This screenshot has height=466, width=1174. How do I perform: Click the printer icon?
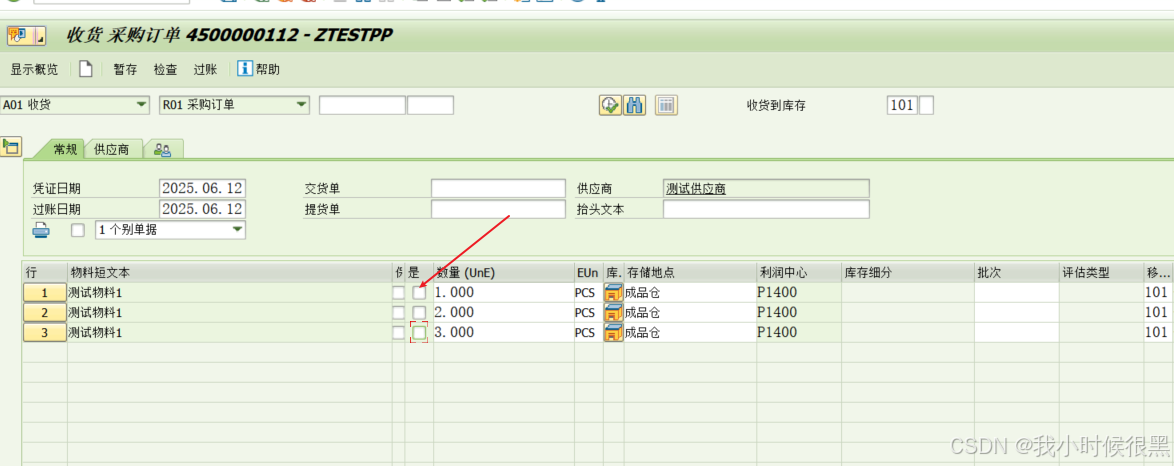(41, 231)
